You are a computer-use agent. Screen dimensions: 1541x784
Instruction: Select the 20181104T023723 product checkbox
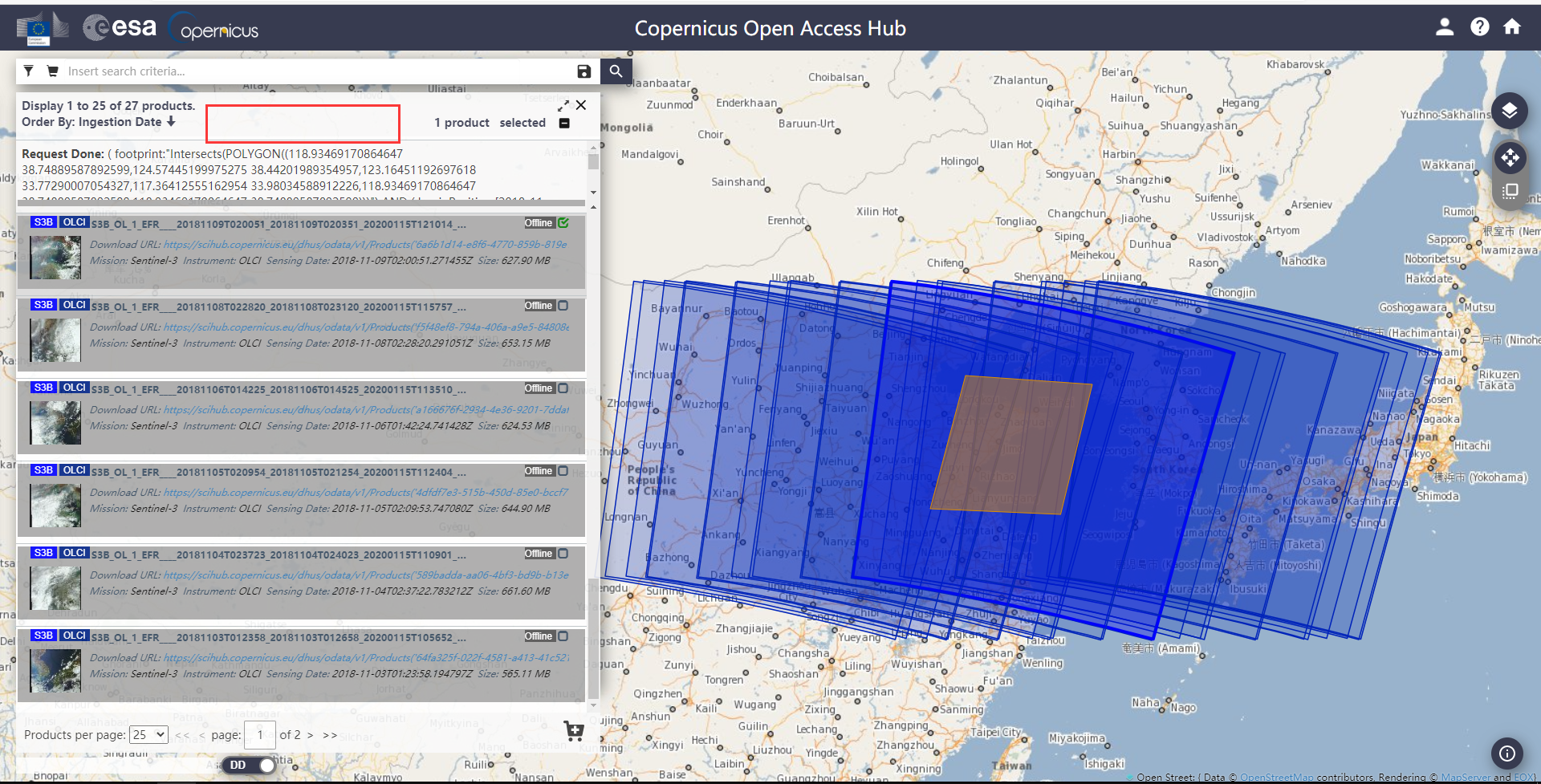tap(563, 554)
